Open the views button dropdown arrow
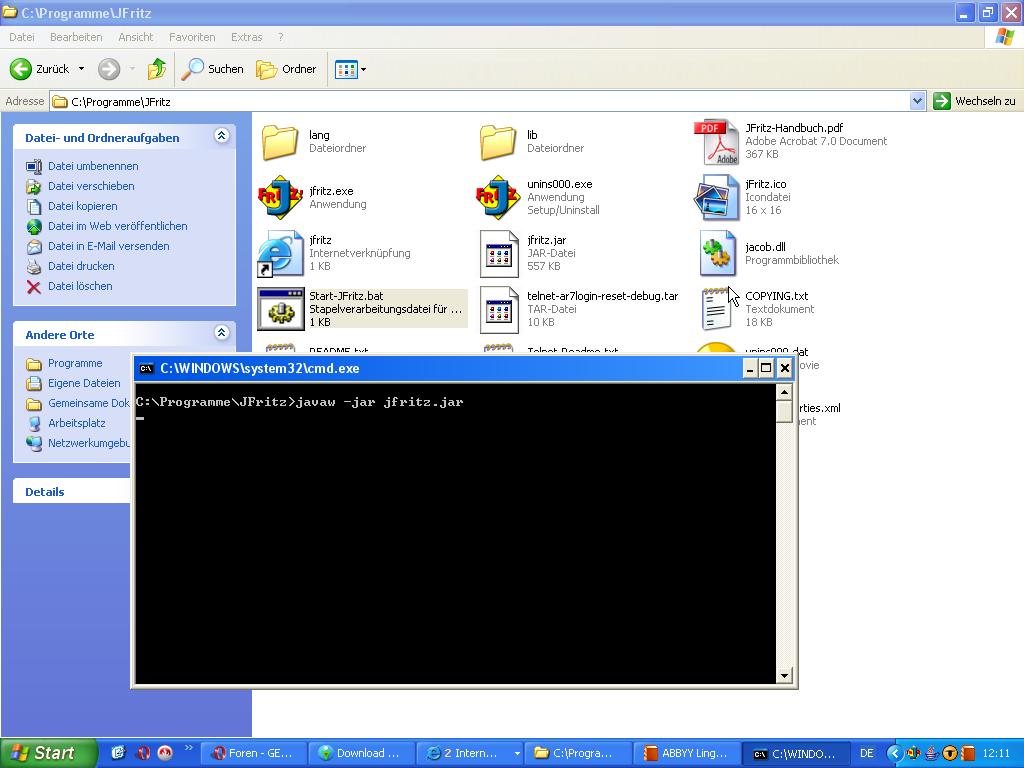 tap(364, 69)
